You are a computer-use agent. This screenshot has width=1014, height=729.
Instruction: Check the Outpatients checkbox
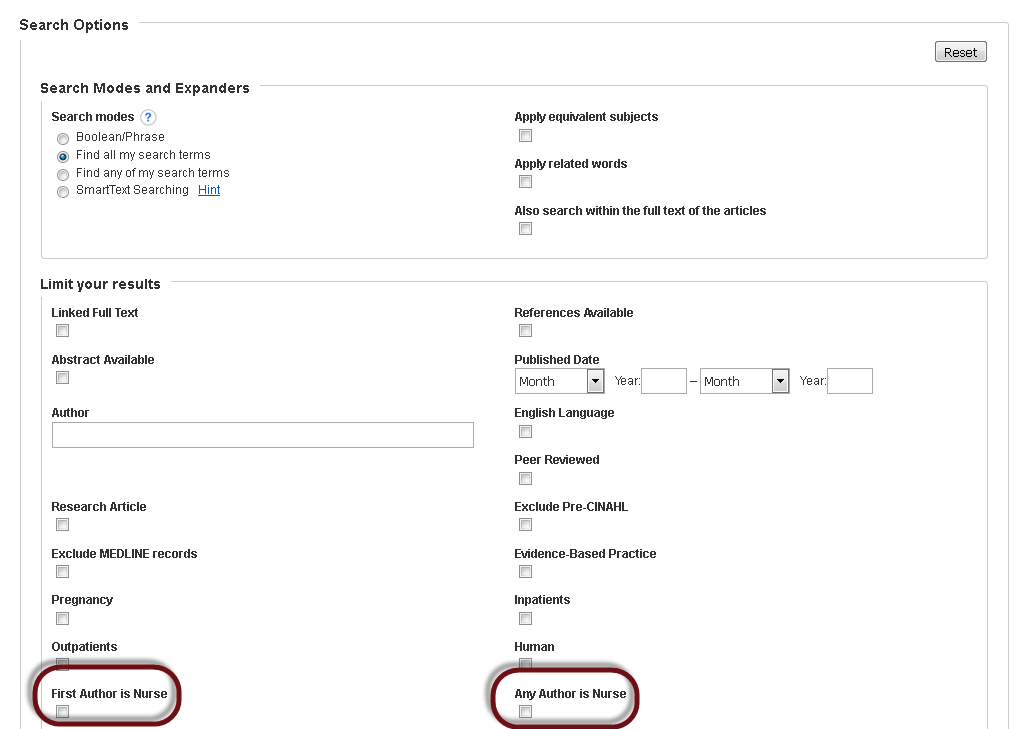tap(62, 664)
